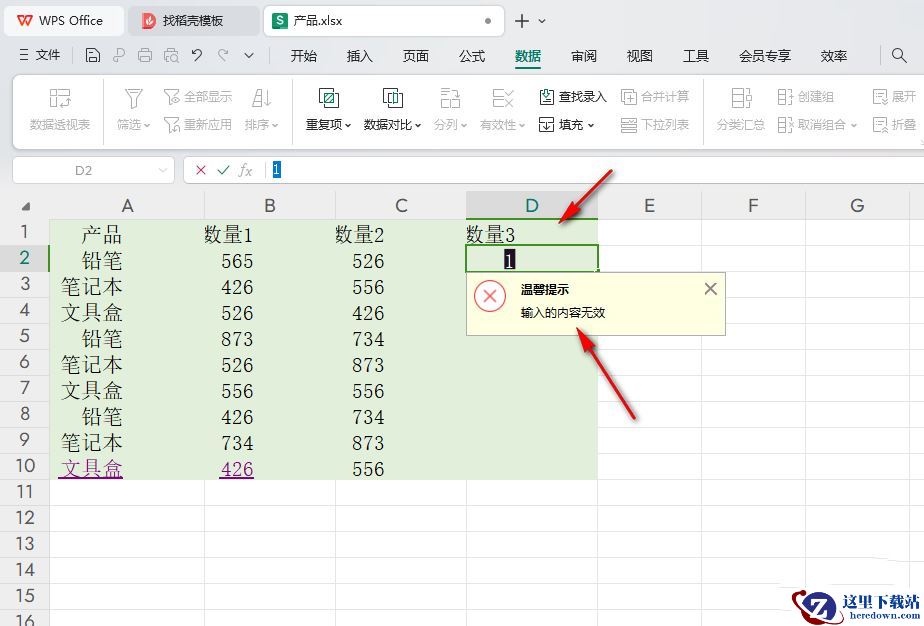Click the 文具盒 hyperlink in row 10
This screenshot has width=924, height=626.
(91, 469)
